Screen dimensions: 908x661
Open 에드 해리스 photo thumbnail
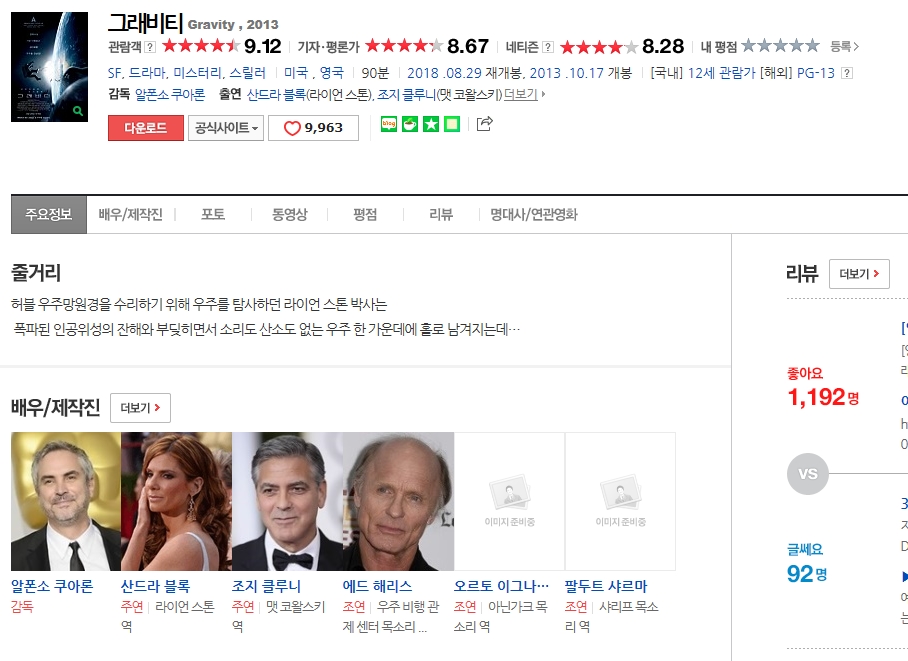398,502
